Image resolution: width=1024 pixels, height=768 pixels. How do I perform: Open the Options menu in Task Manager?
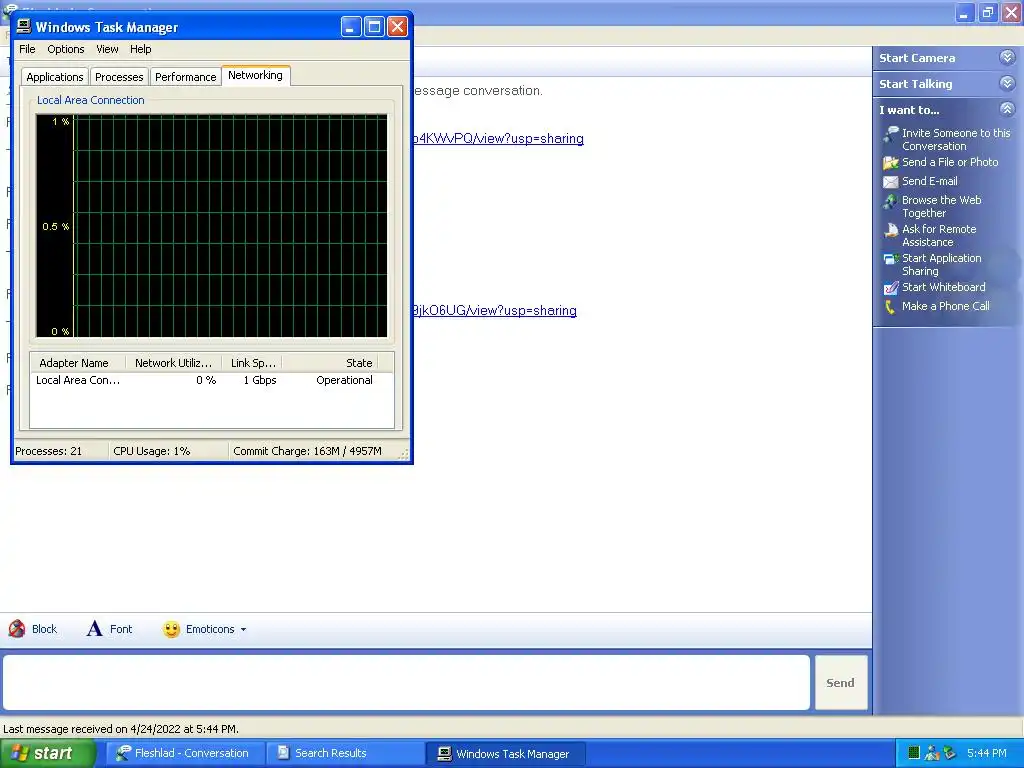[x=65, y=49]
